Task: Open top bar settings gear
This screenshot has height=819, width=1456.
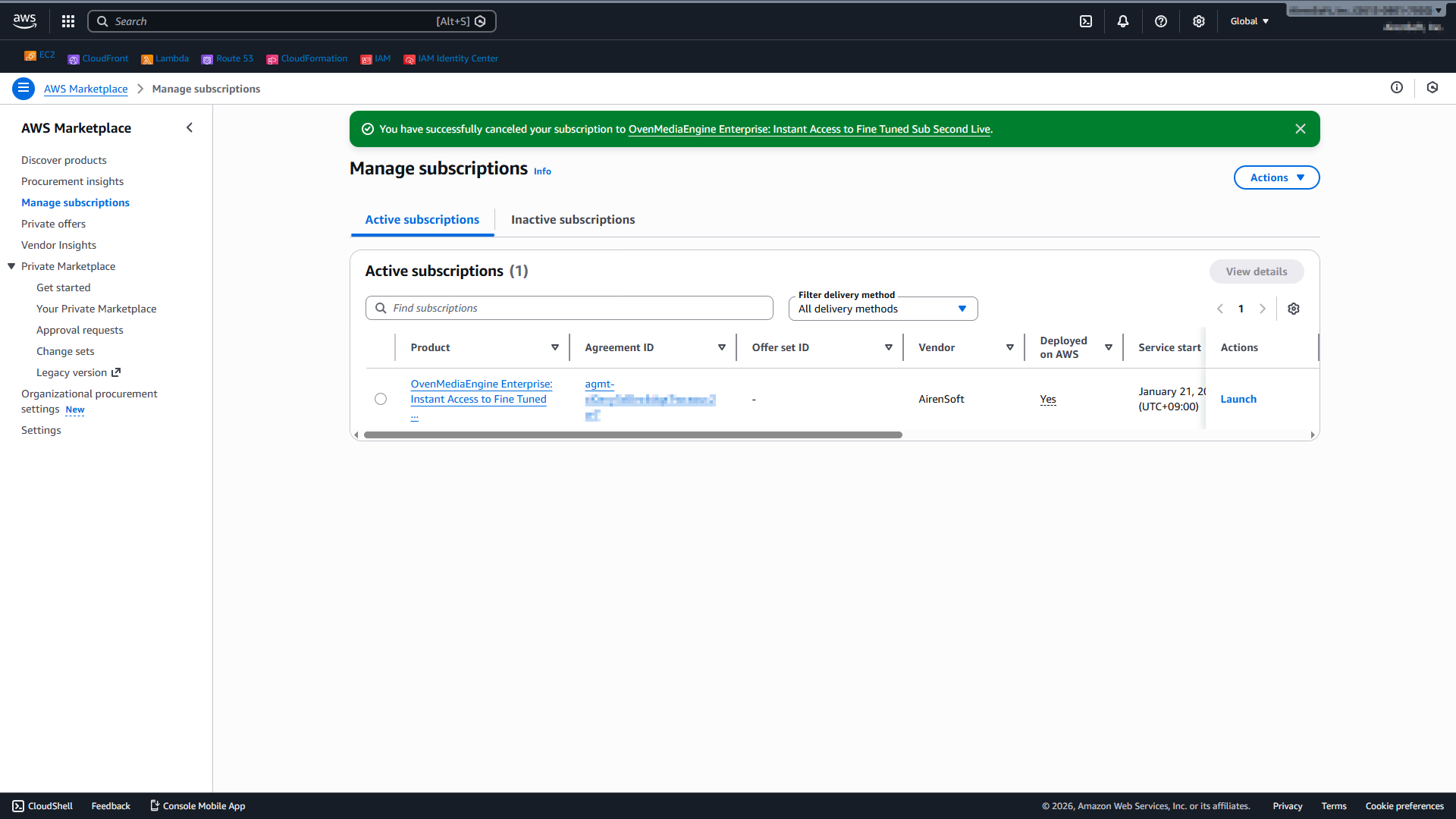Action: 1199,21
